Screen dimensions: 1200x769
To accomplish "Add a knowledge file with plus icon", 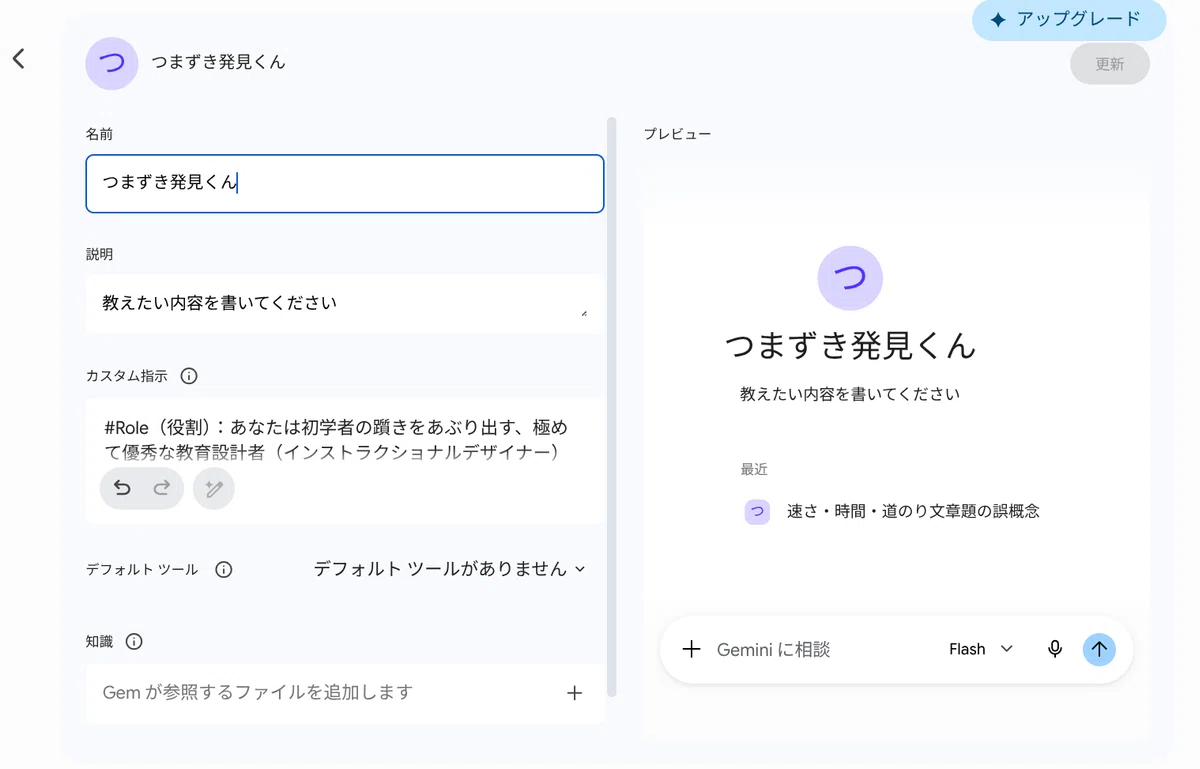I will point(574,693).
